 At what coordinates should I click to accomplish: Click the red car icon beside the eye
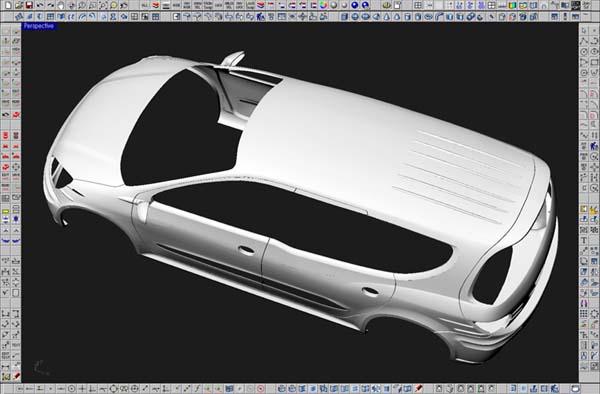pyautogui.click(x=16, y=114)
